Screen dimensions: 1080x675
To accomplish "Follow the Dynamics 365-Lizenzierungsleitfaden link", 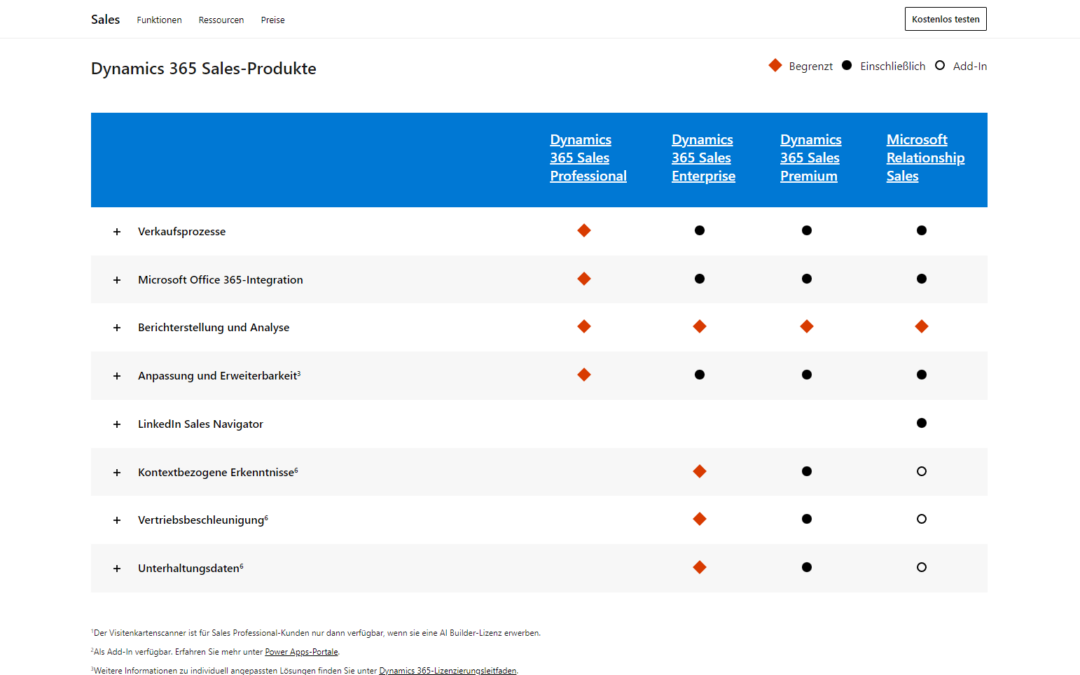I will tap(447, 670).
